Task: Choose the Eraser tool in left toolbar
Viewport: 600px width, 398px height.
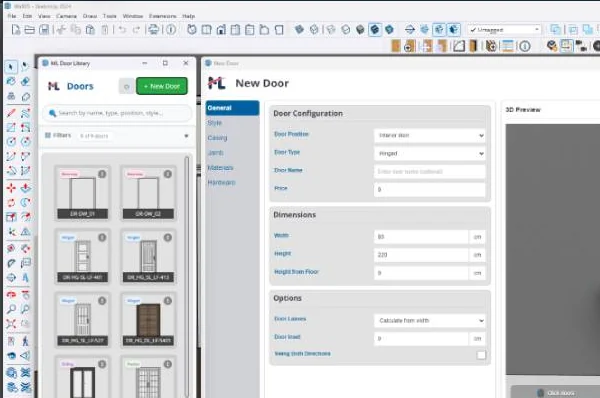Action: pyautogui.click(x=25, y=81)
